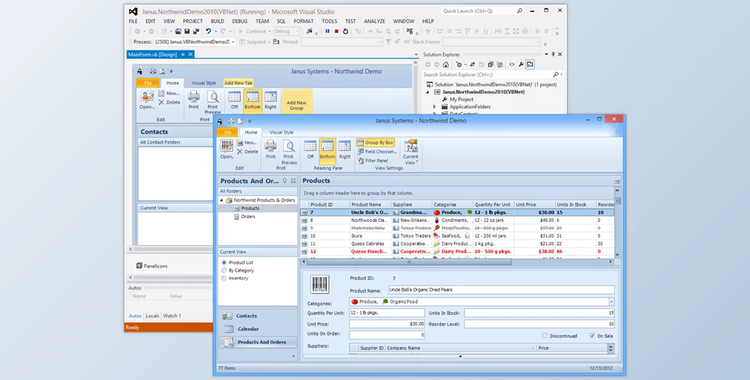Expand ApplicationFolders node in Solution Explorer
The width and height of the screenshot is (750, 380).
tap(434, 107)
